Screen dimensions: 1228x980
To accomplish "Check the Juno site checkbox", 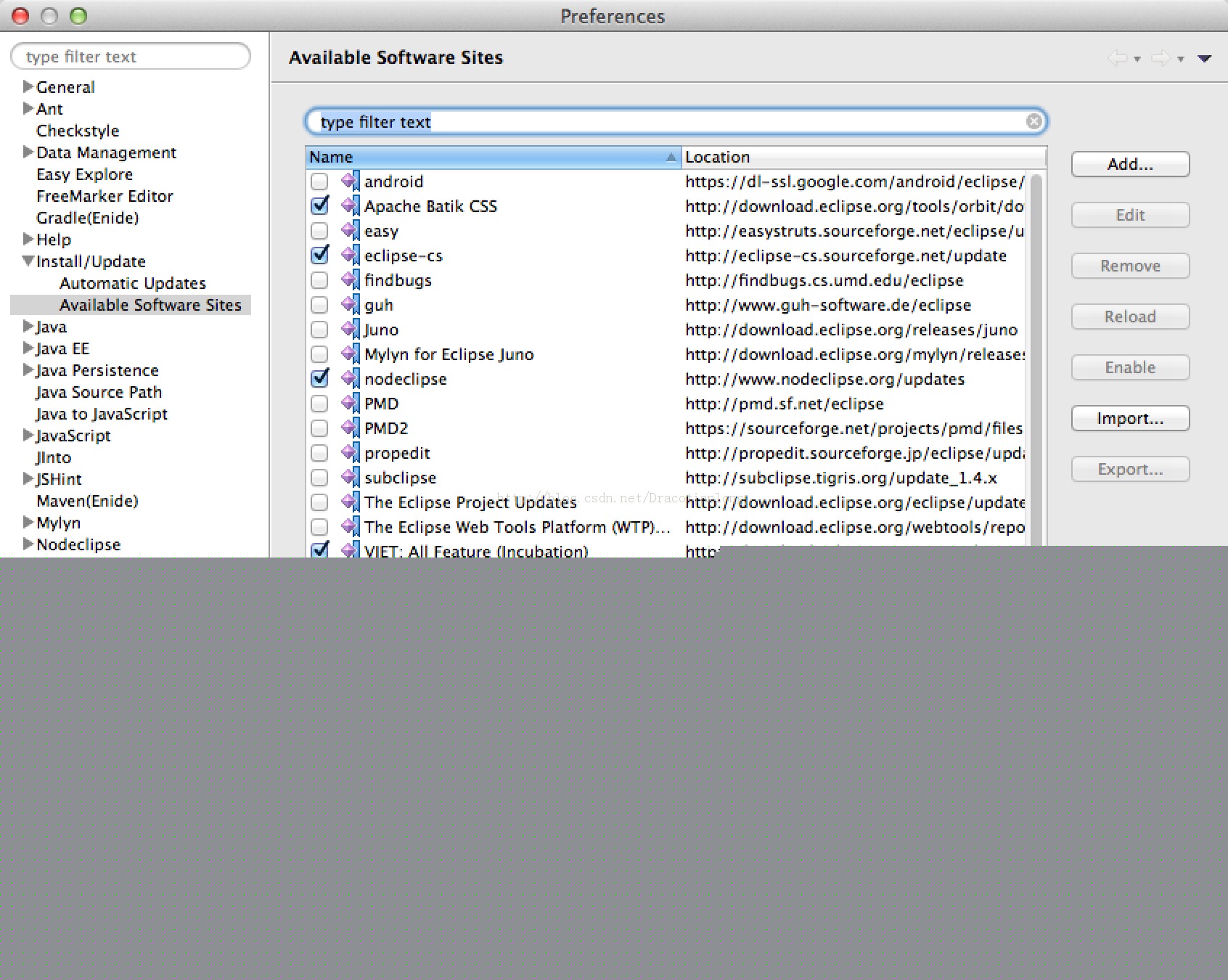I will pyautogui.click(x=319, y=330).
